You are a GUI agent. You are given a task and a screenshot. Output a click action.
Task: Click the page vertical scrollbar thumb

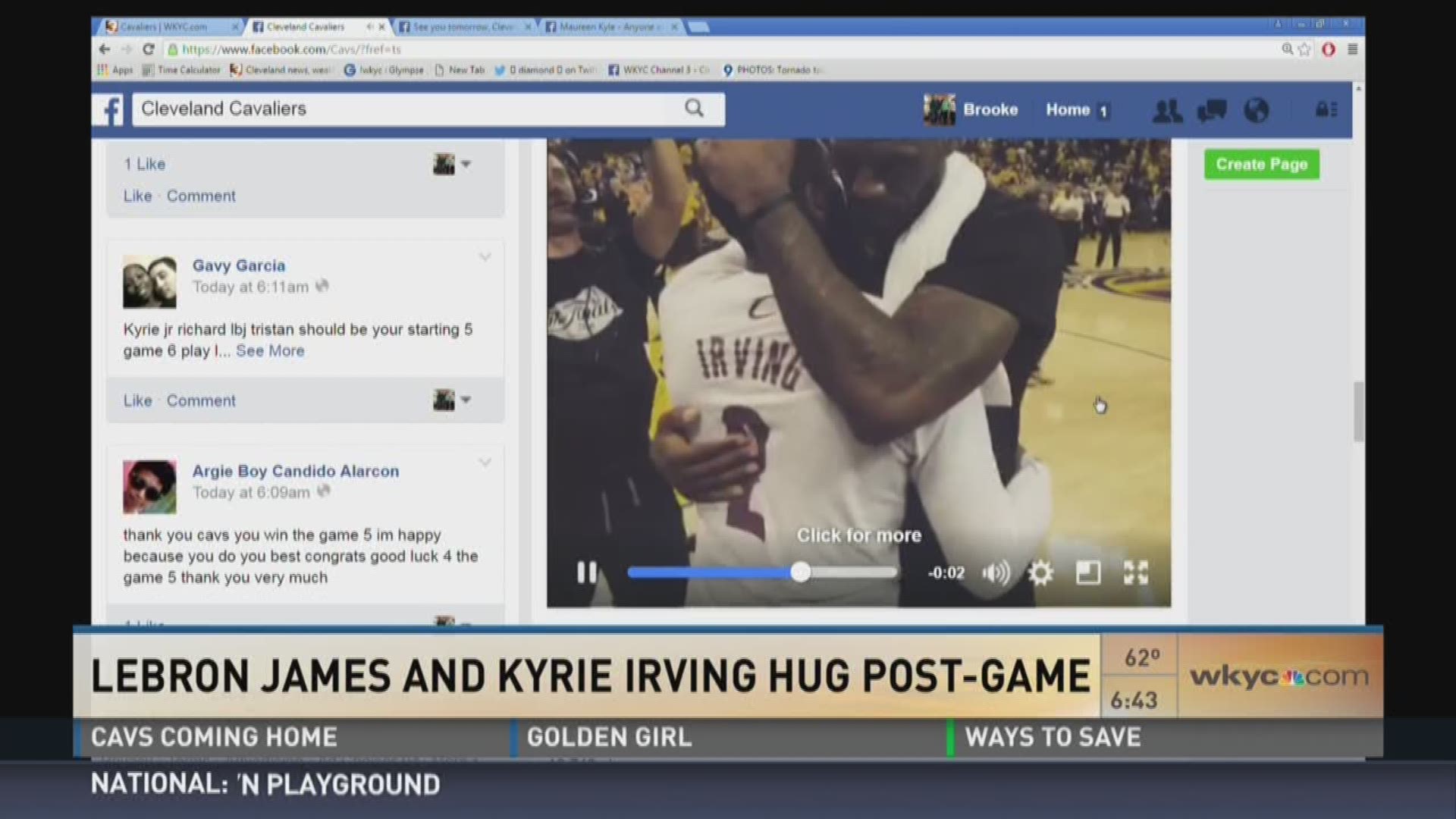click(1358, 412)
